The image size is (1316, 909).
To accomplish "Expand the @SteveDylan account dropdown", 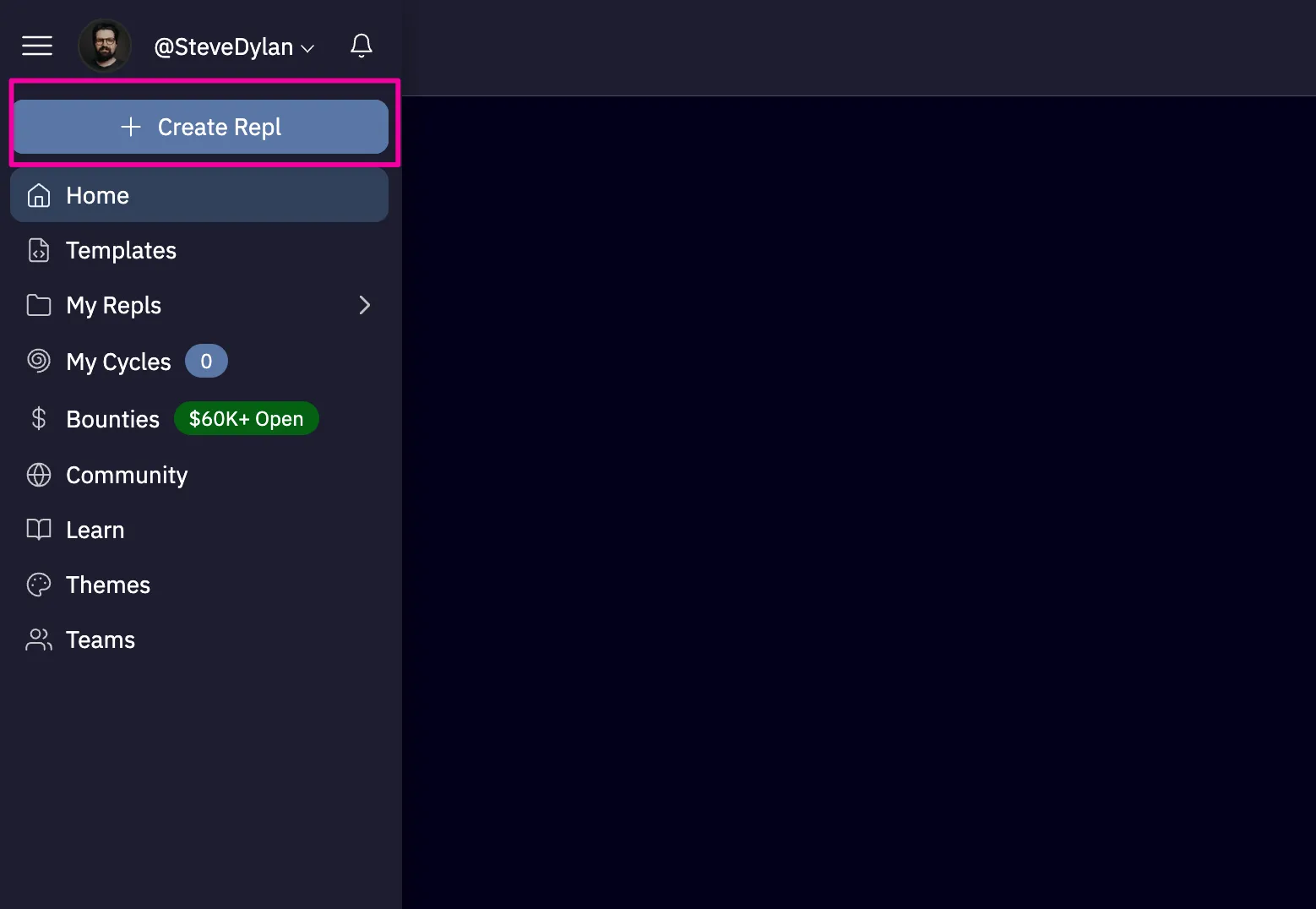I will [x=234, y=47].
